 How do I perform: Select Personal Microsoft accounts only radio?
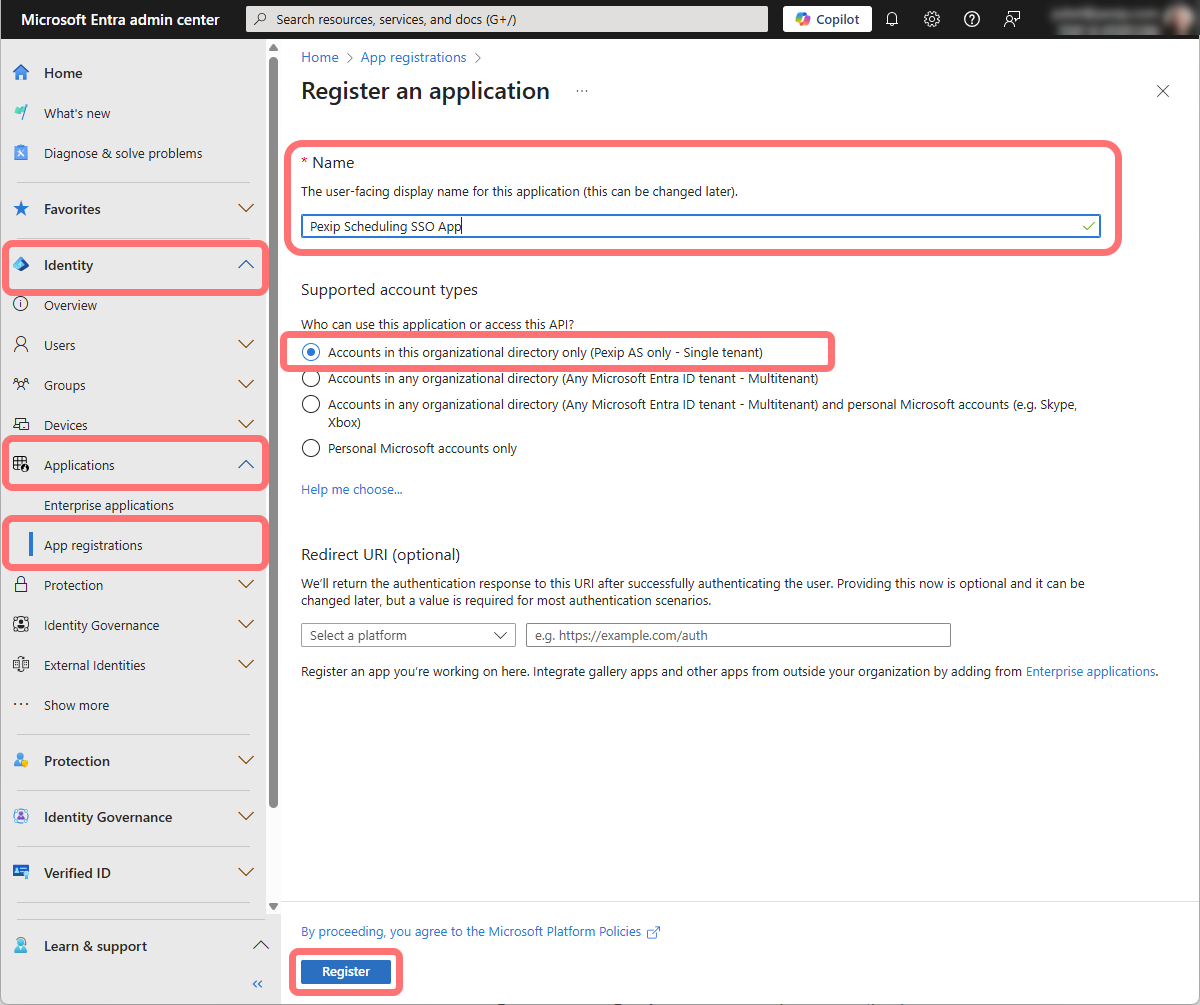[x=311, y=448]
